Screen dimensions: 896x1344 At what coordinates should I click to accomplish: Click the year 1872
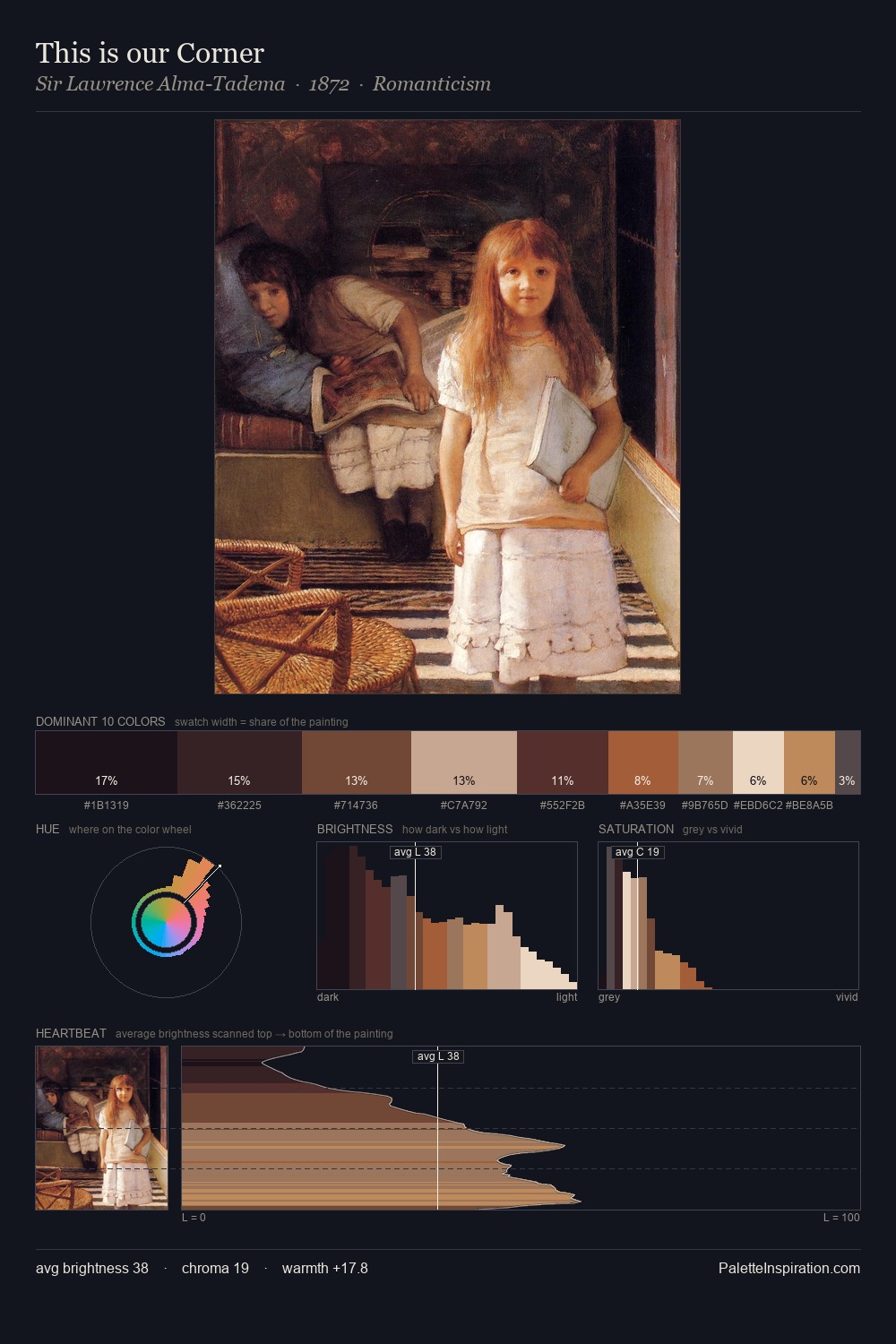pos(329,84)
